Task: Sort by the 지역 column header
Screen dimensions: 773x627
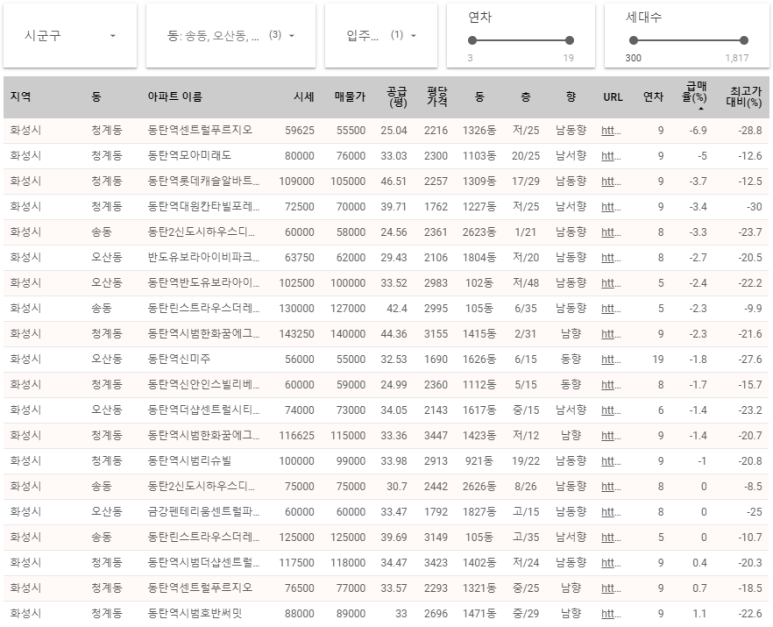Action: (21, 97)
